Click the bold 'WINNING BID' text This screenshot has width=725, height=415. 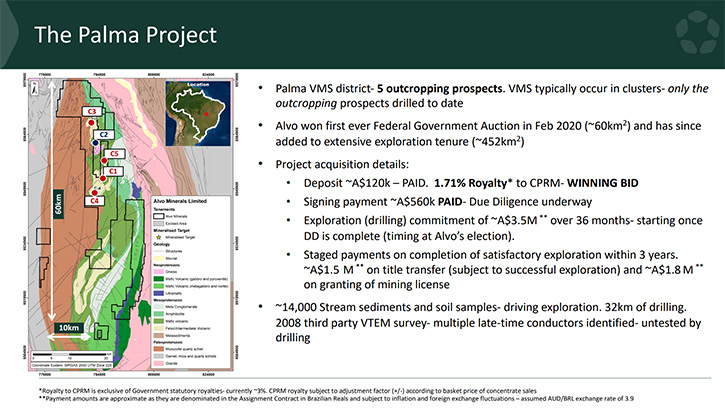pyautogui.click(x=602, y=183)
